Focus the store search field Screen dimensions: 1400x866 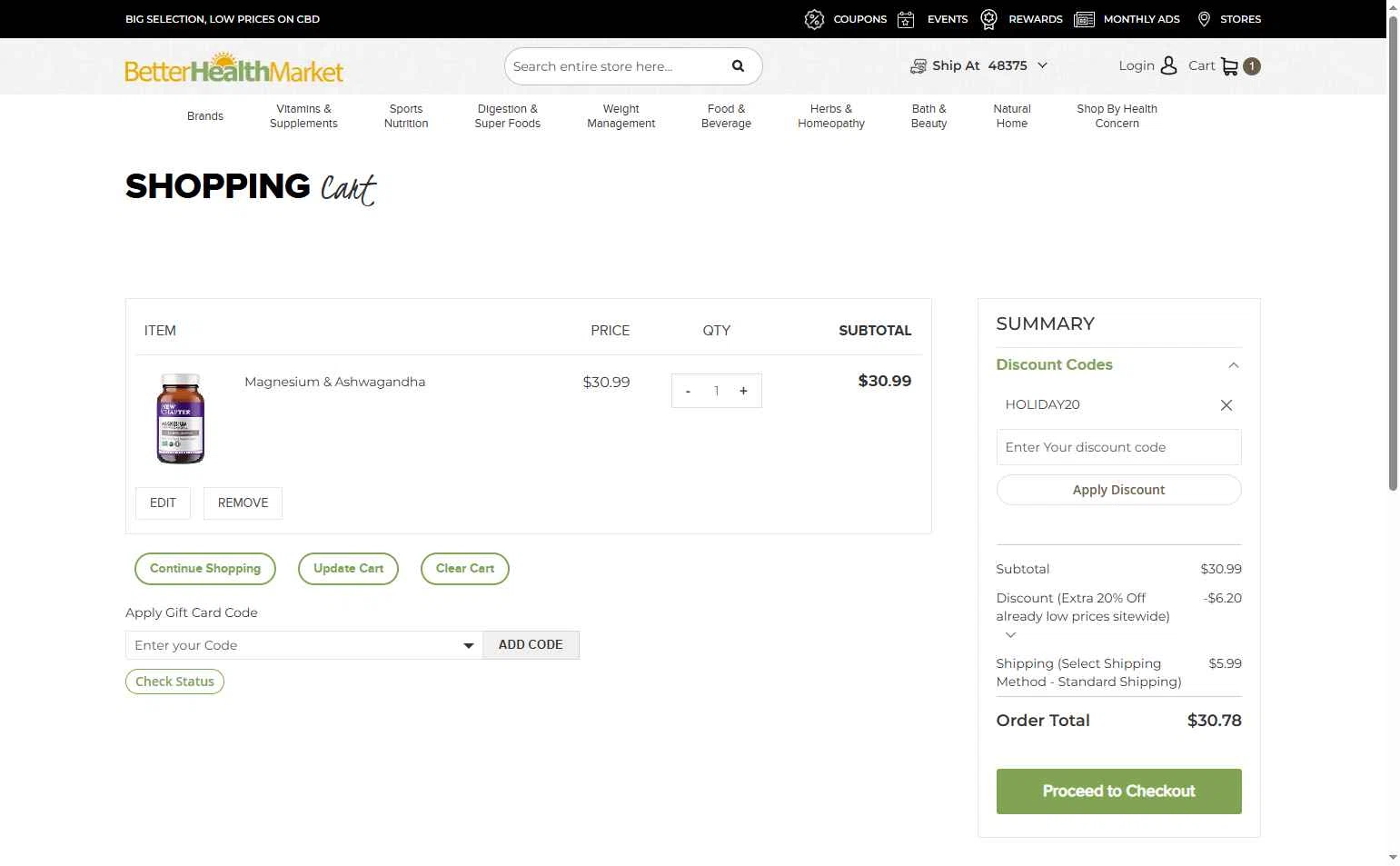click(618, 66)
